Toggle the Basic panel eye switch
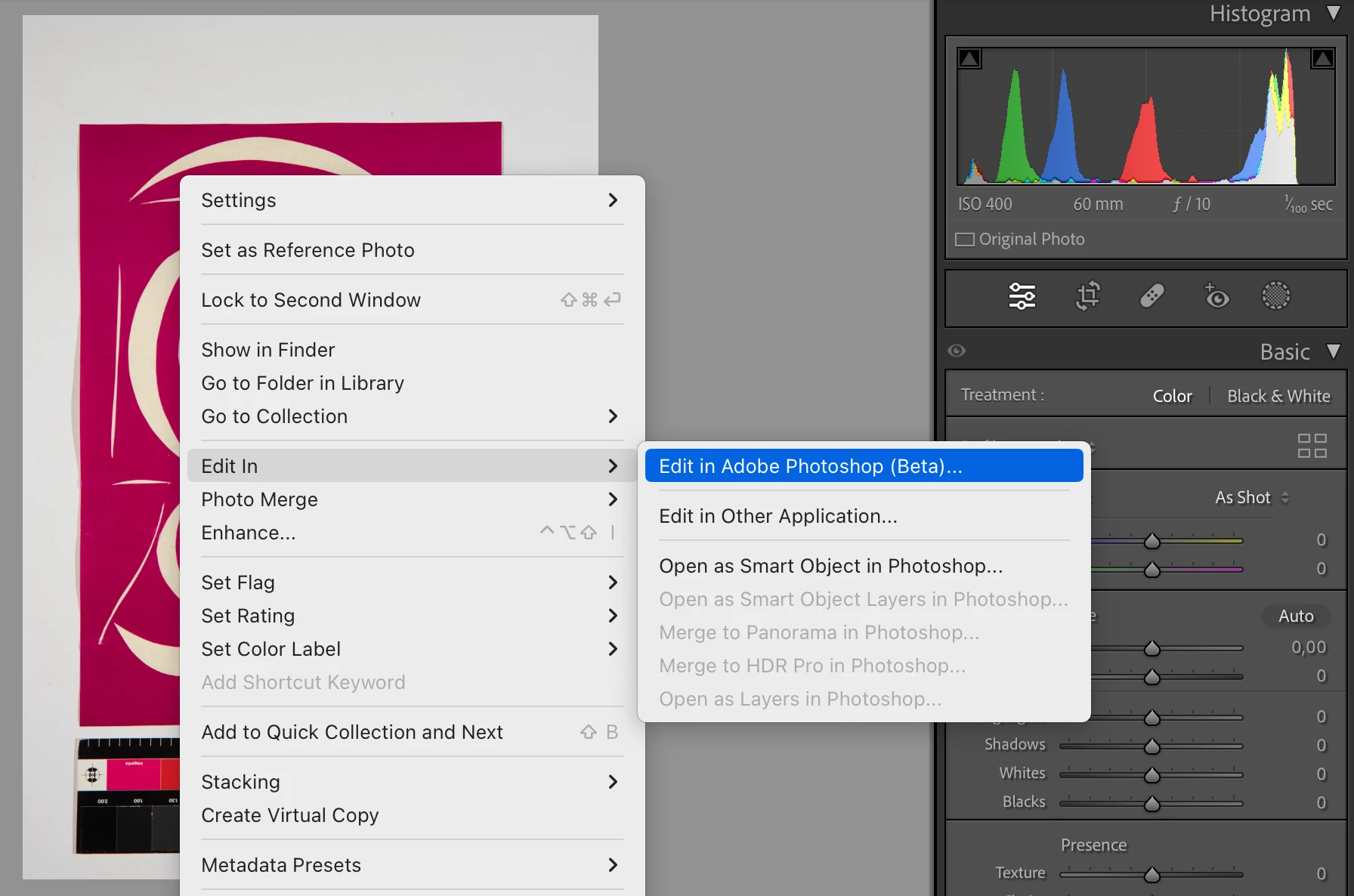Image resolution: width=1354 pixels, height=896 pixels. pyautogui.click(x=957, y=351)
